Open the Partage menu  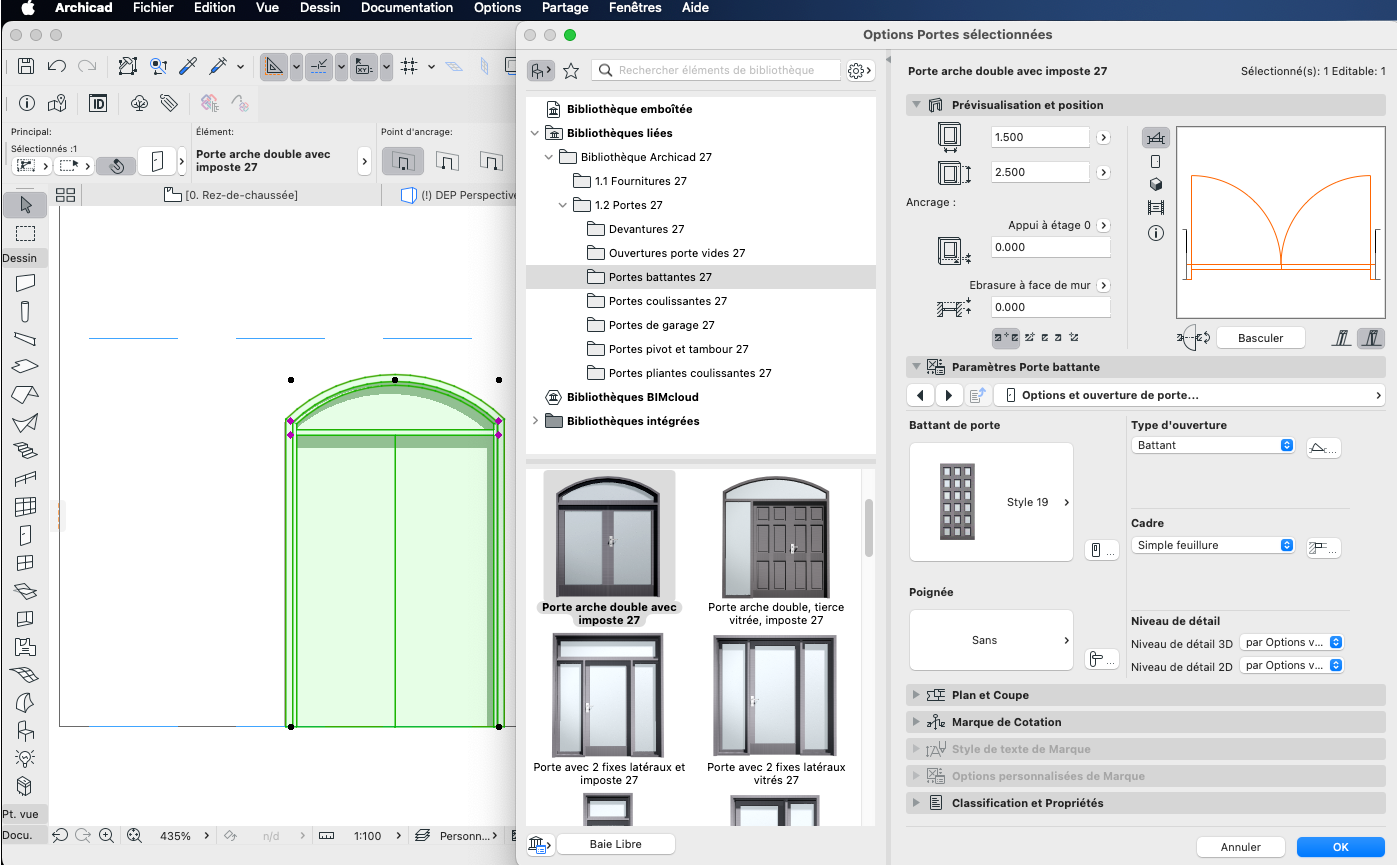[565, 8]
